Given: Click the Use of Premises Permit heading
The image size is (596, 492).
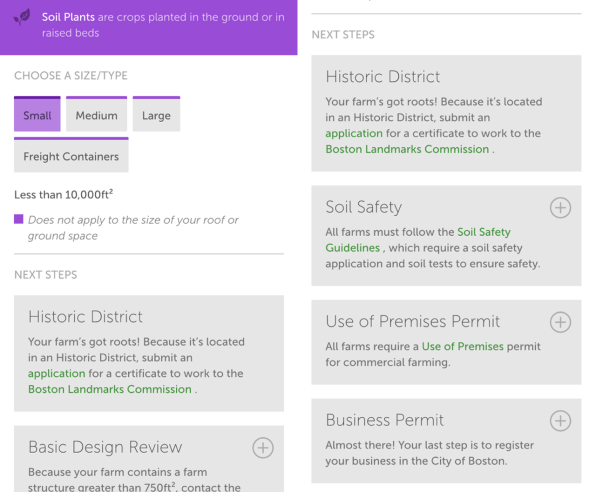Looking at the screenshot, I should click(413, 321).
